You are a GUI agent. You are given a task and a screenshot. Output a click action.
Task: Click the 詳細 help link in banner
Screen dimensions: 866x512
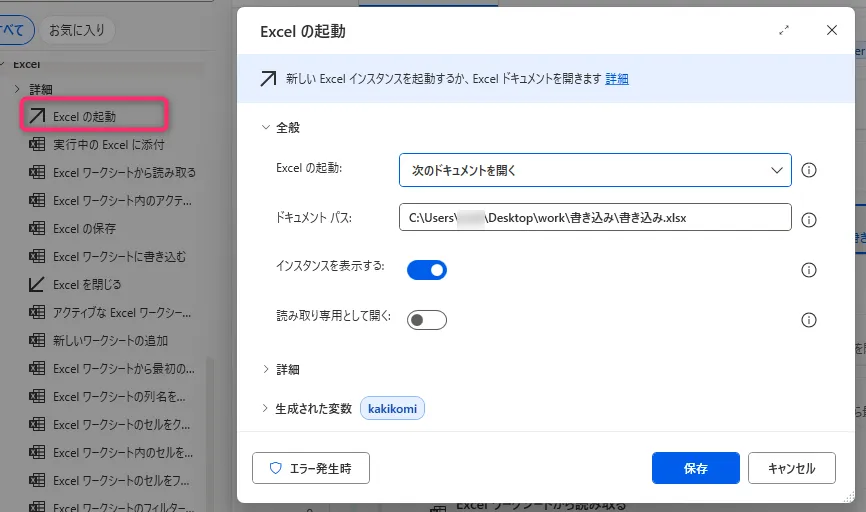coord(617,79)
